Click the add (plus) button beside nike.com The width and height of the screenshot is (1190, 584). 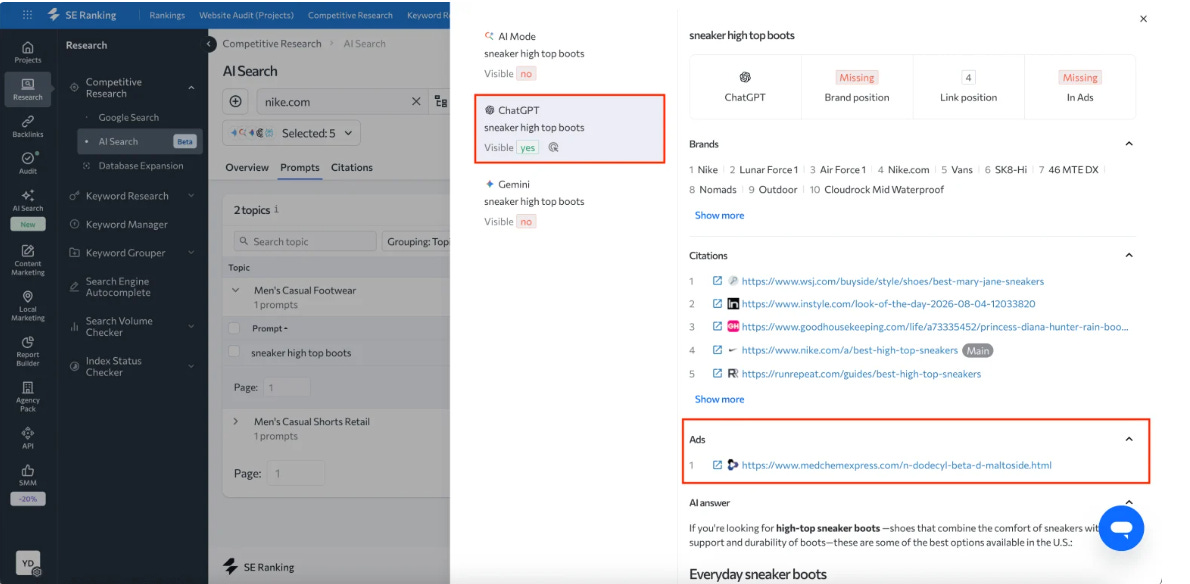point(235,102)
